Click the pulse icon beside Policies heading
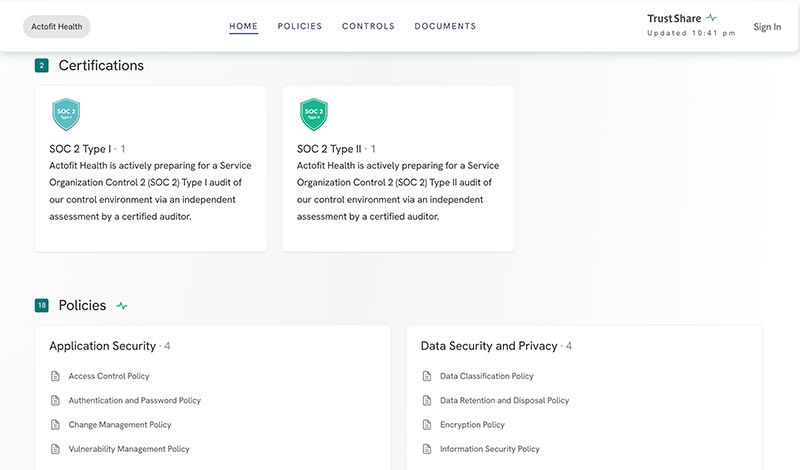 [x=122, y=306]
